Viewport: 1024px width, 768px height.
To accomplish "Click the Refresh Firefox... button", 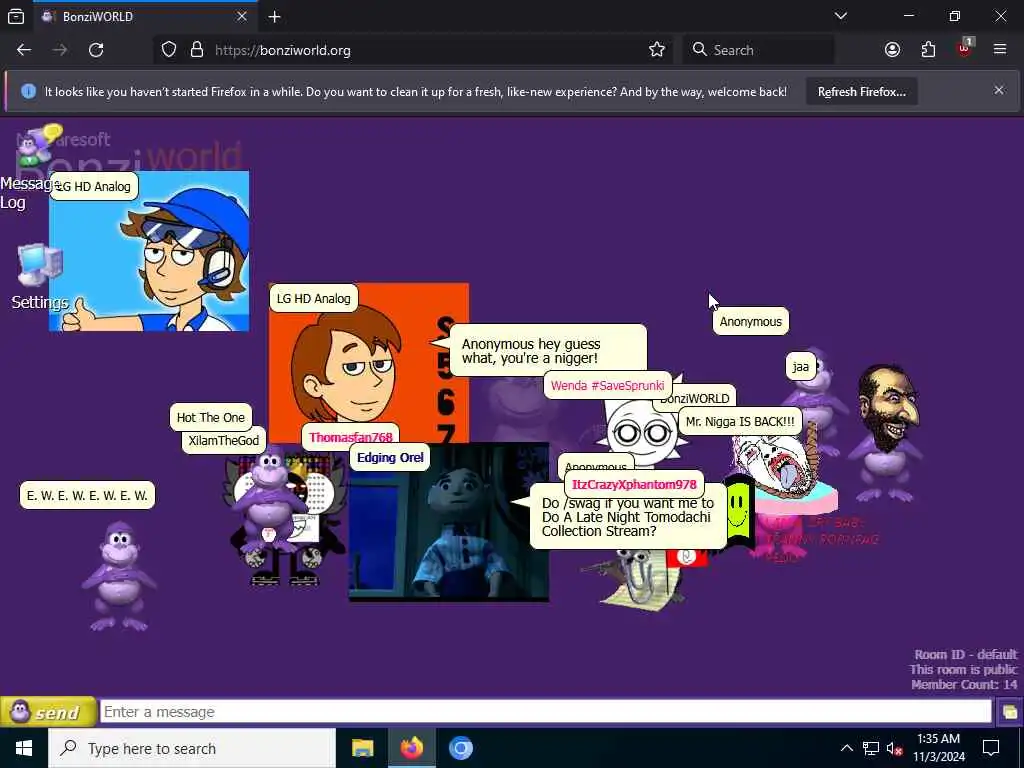I will [862, 92].
